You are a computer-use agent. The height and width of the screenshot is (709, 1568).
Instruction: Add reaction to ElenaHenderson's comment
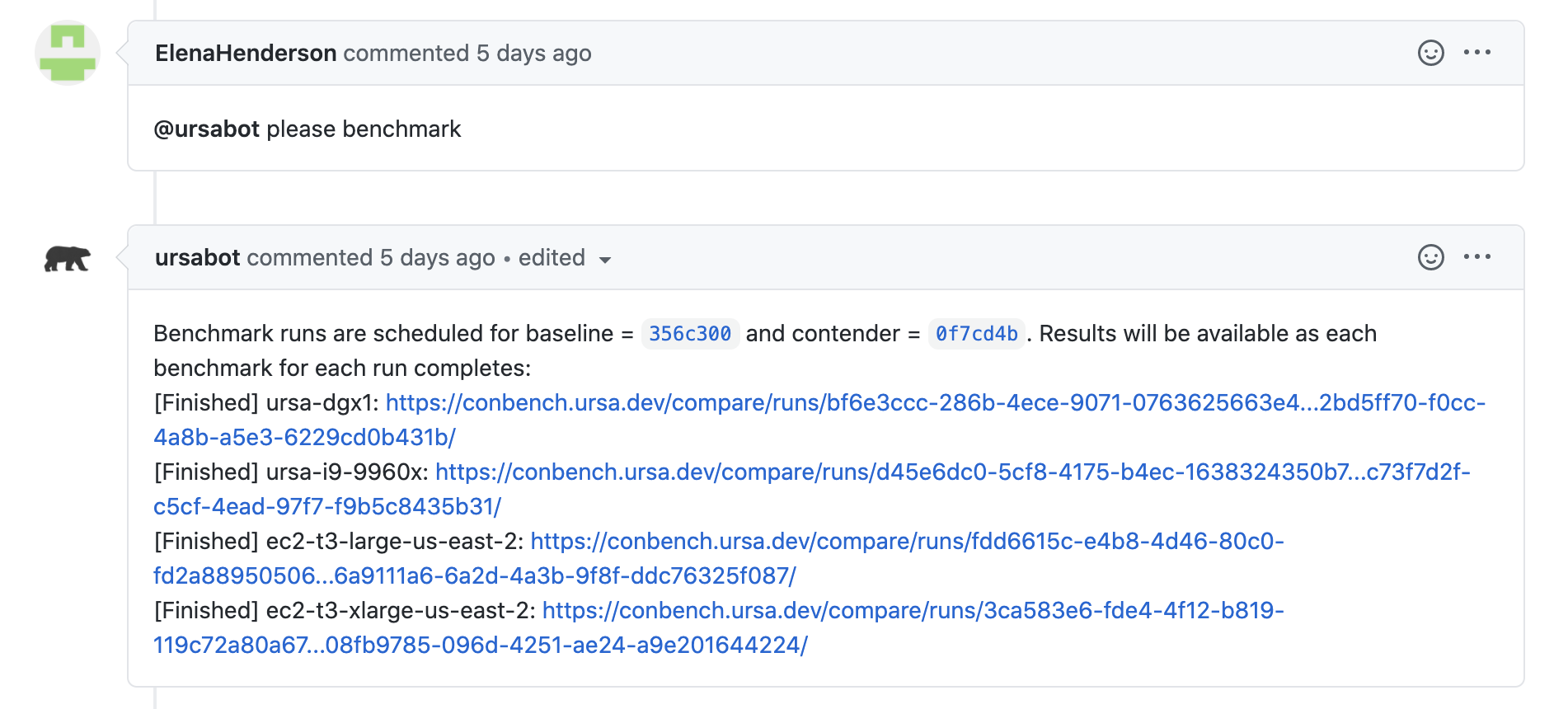(x=1430, y=53)
